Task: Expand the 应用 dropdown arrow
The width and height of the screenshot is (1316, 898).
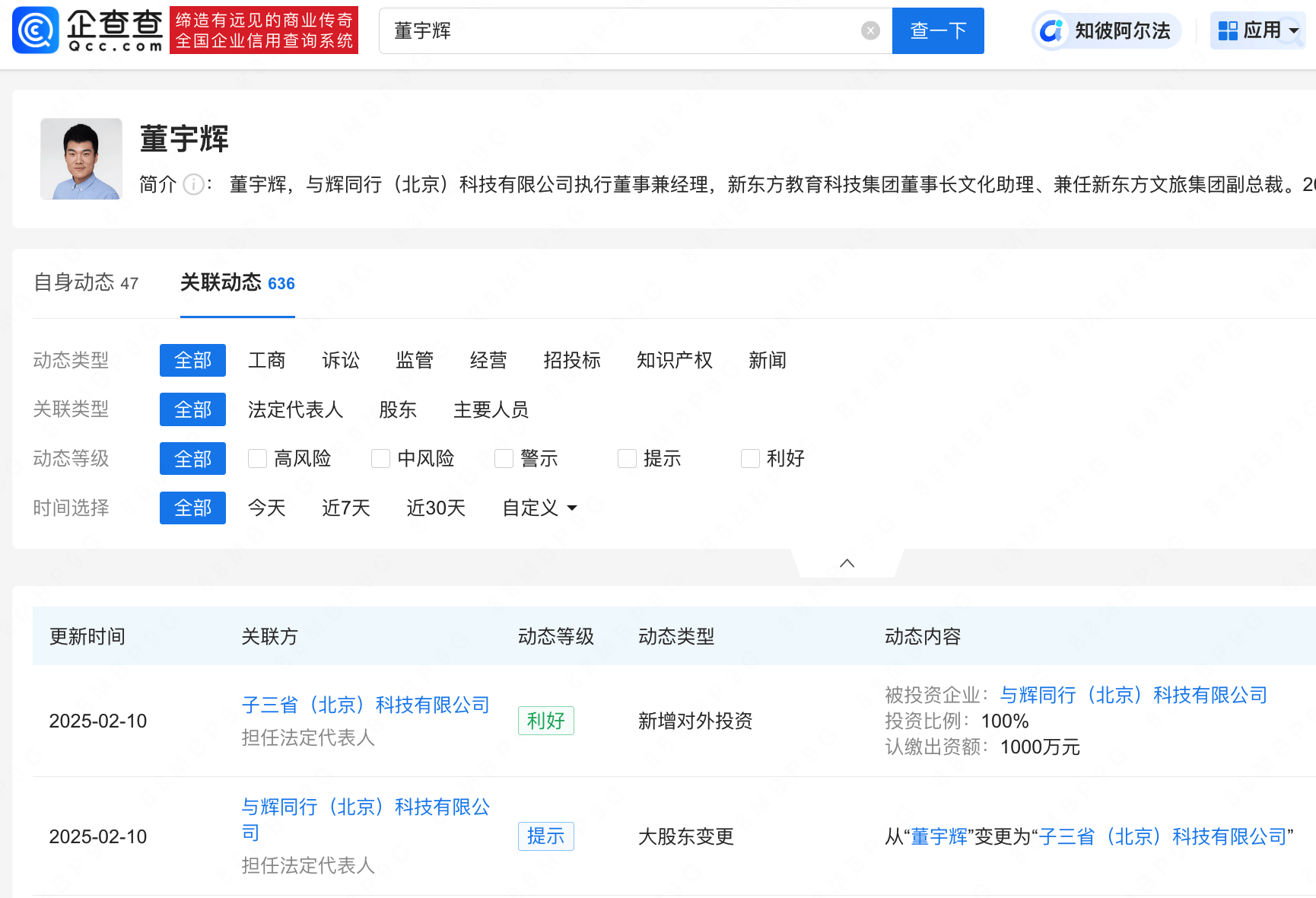Action: pos(1294,31)
